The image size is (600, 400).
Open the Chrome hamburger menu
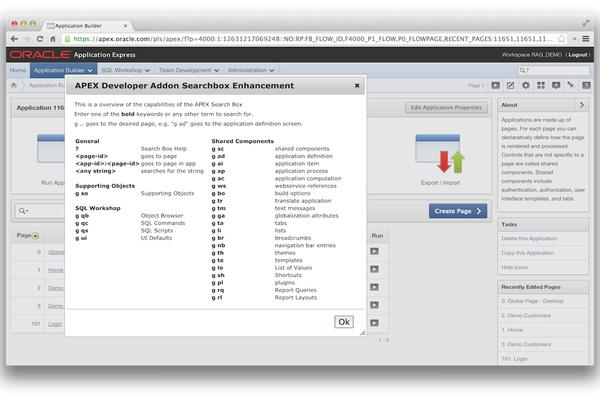pos(585,39)
